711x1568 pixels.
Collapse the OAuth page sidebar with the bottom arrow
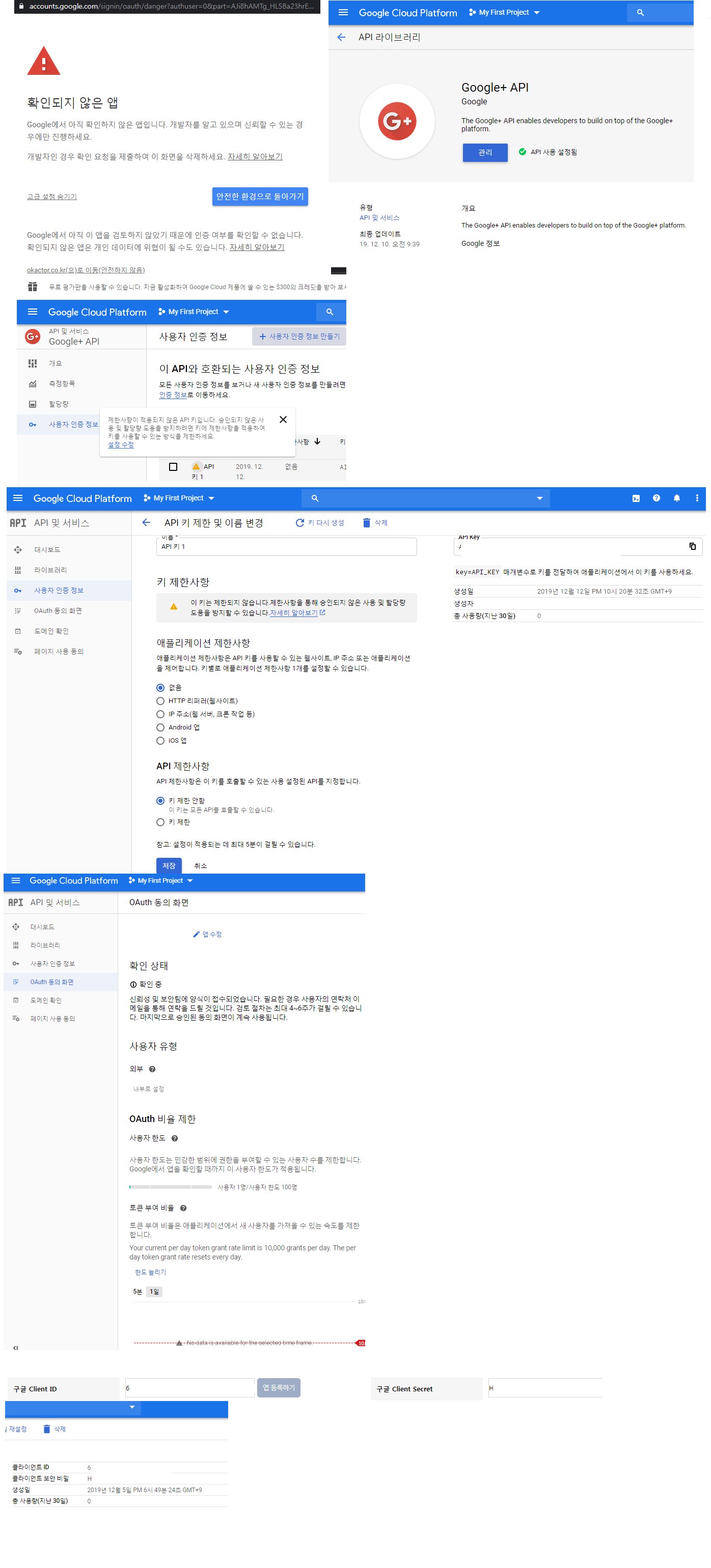16,1348
